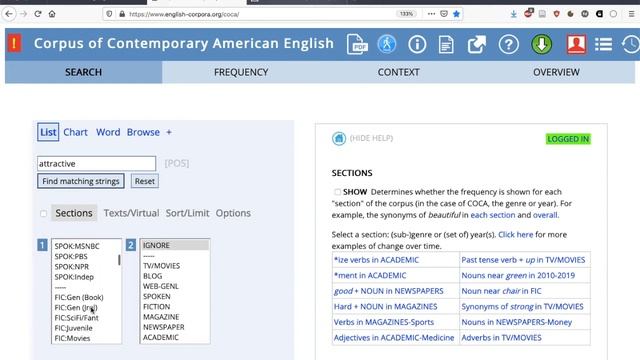Viewport: 640px width, 360px height.
Task: Toggle the Sections checkbox
Action: [x=43, y=213]
